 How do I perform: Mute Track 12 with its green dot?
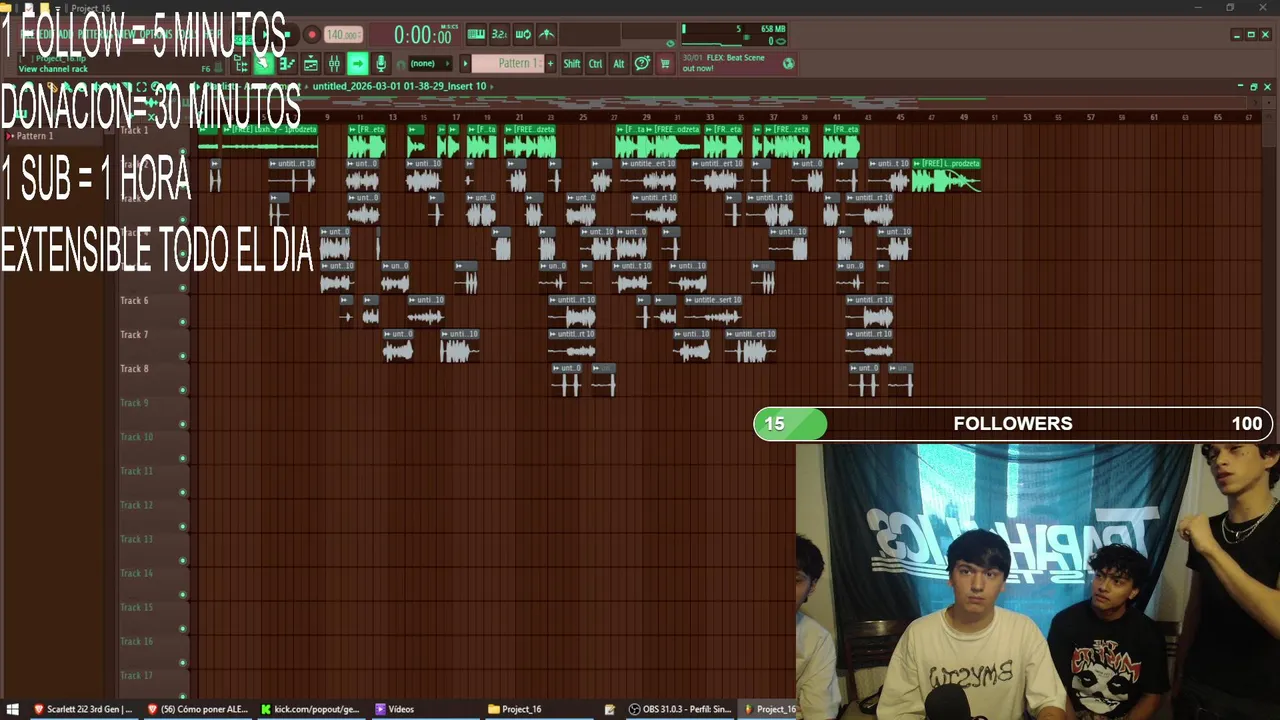[182, 526]
